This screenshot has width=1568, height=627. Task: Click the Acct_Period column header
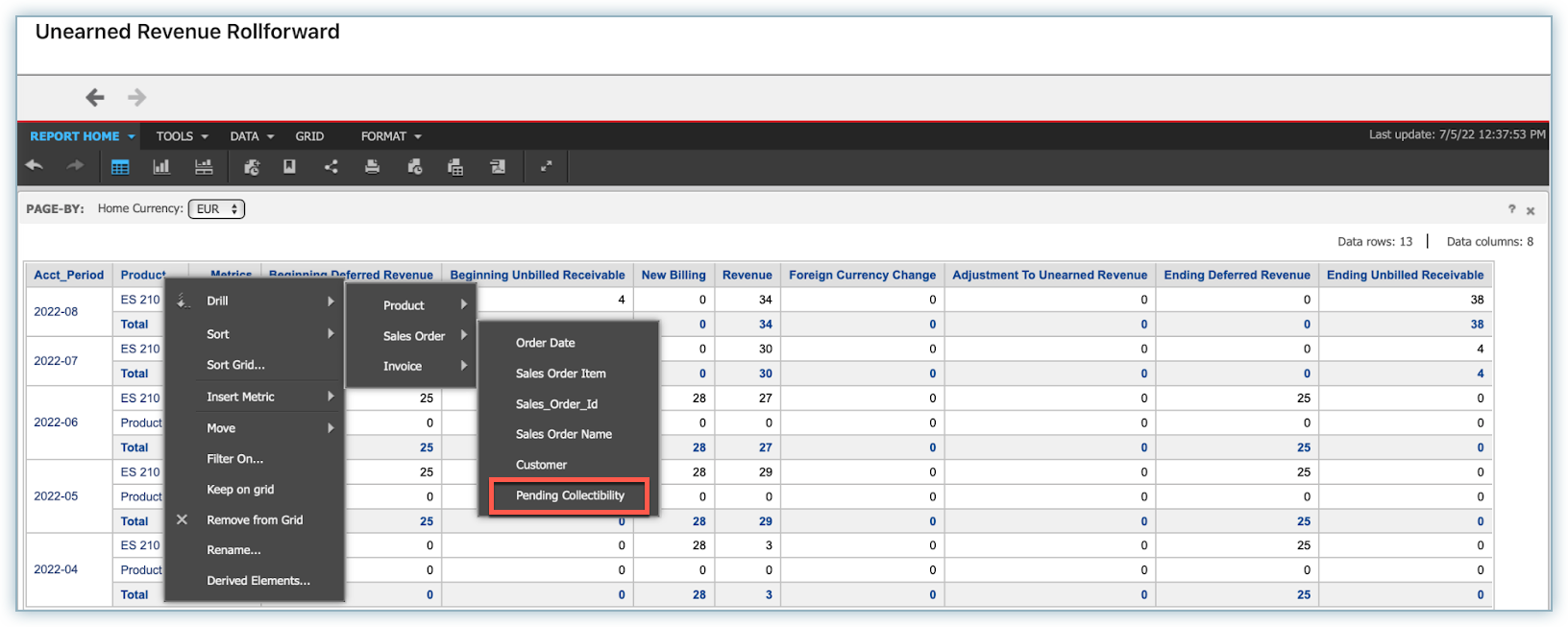click(x=68, y=275)
